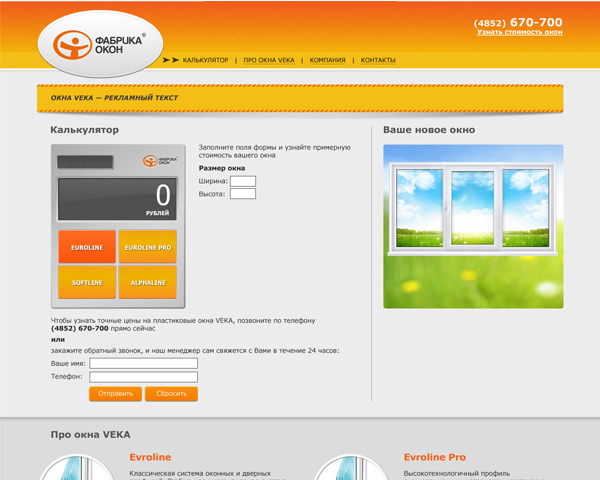Click the Ваше новое окно heading
Viewport: 600px width, 480px height.
click(x=429, y=130)
